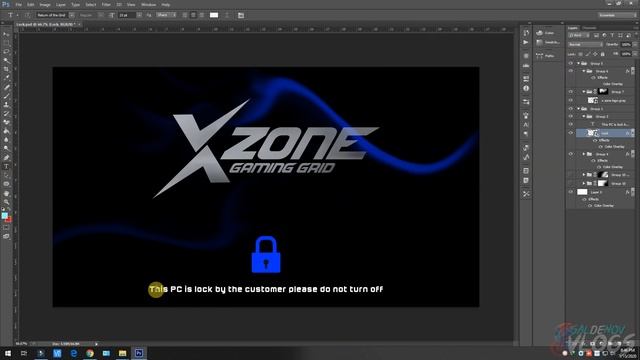Hide the 'This PC is lock' text layer
Screen dimensions: 640x360
571,124
